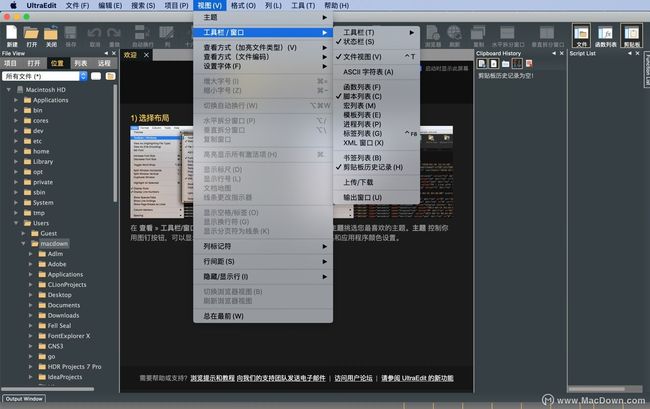The width and height of the screenshot is (650, 409).
Task: Click the 浏览器 browser view toolbar icon
Action: pyautogui.click(x=432, y=36)
